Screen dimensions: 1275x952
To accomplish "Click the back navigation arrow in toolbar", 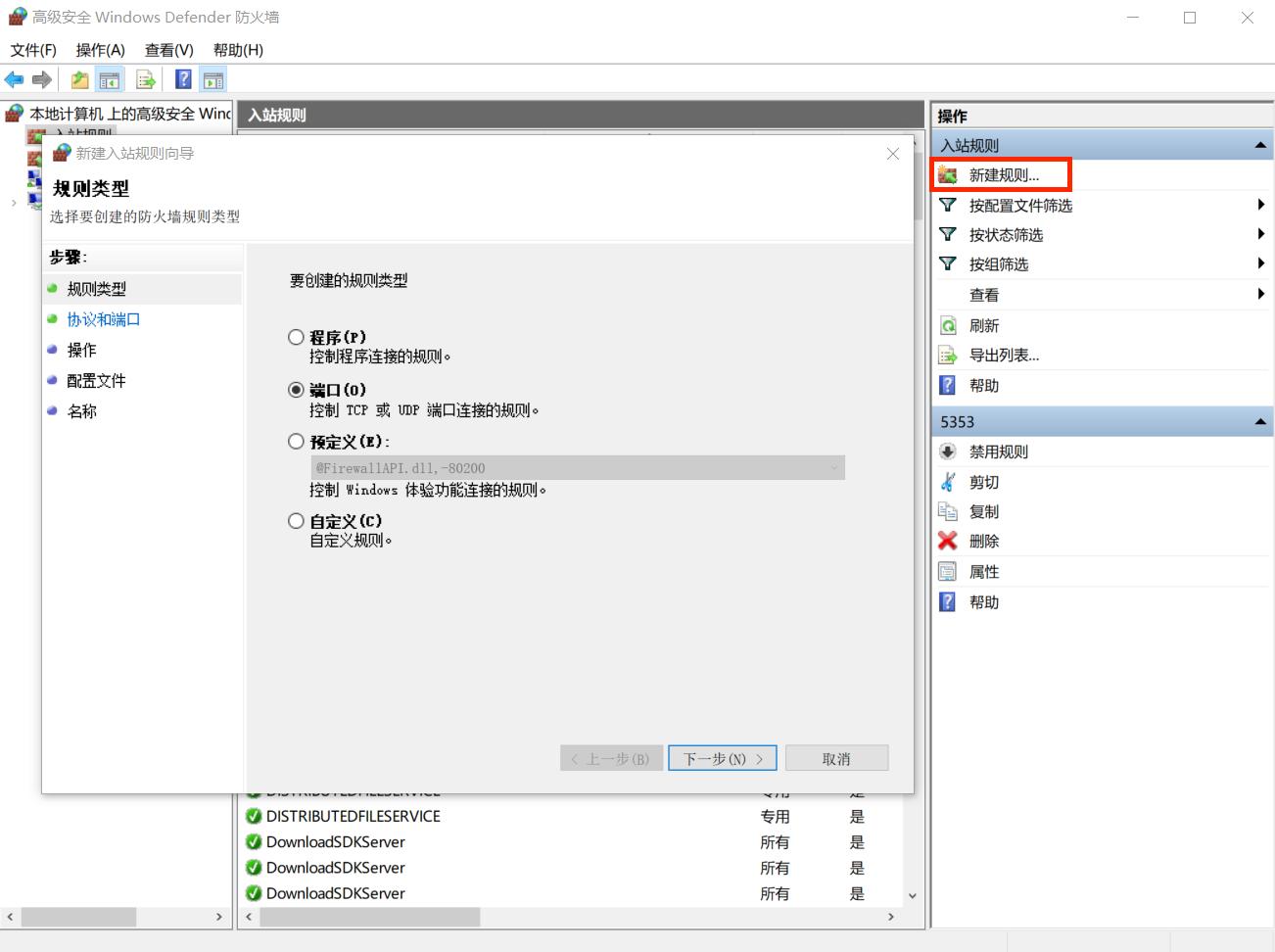I will tap(14, 79).
